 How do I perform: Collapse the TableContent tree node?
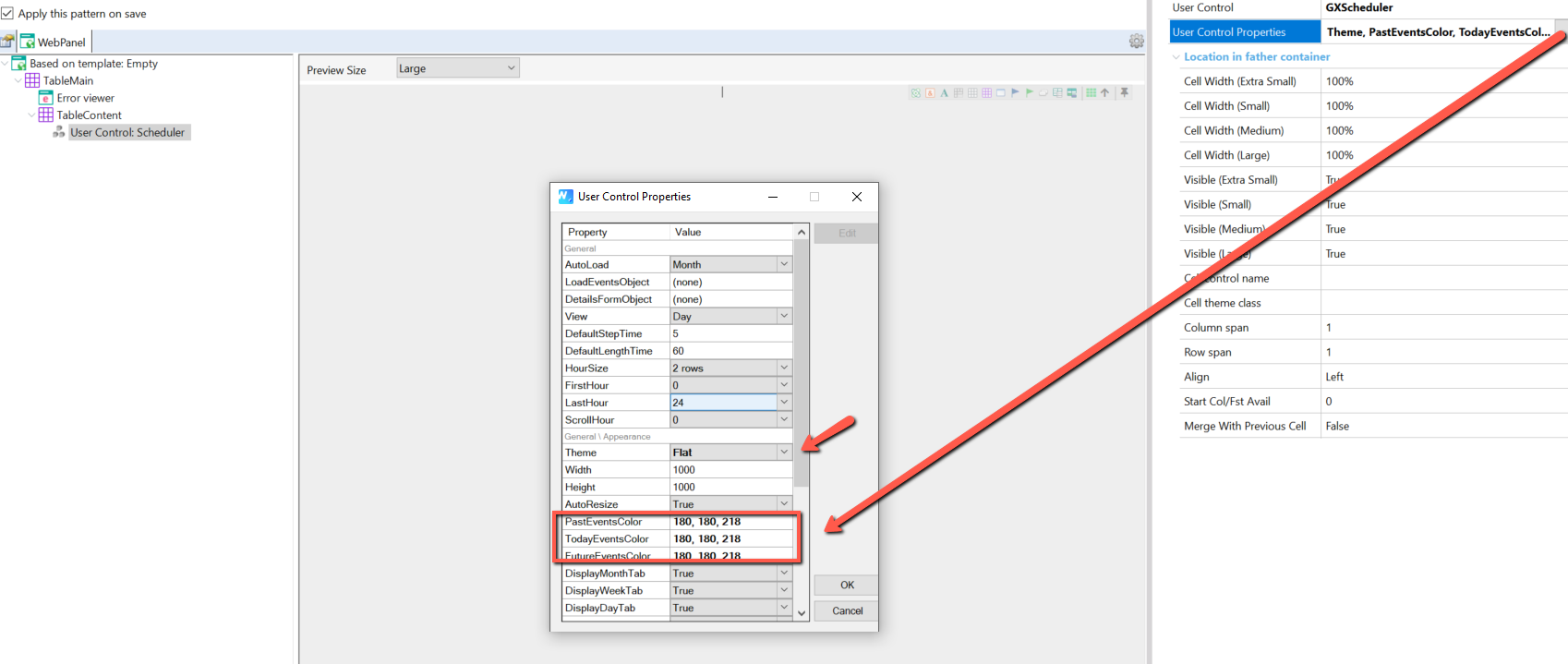tap(31, 115)
